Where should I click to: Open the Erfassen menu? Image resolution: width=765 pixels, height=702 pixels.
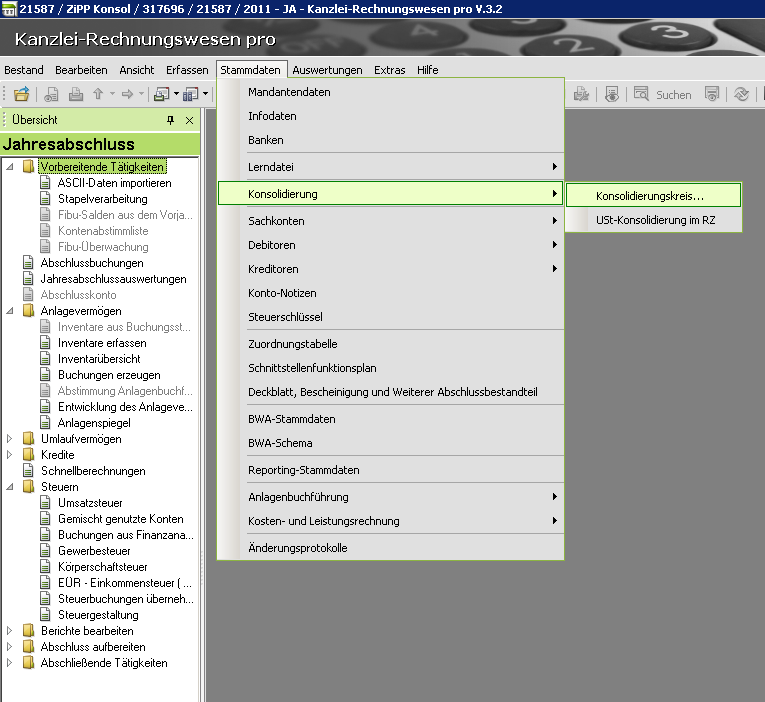(187, 70)
